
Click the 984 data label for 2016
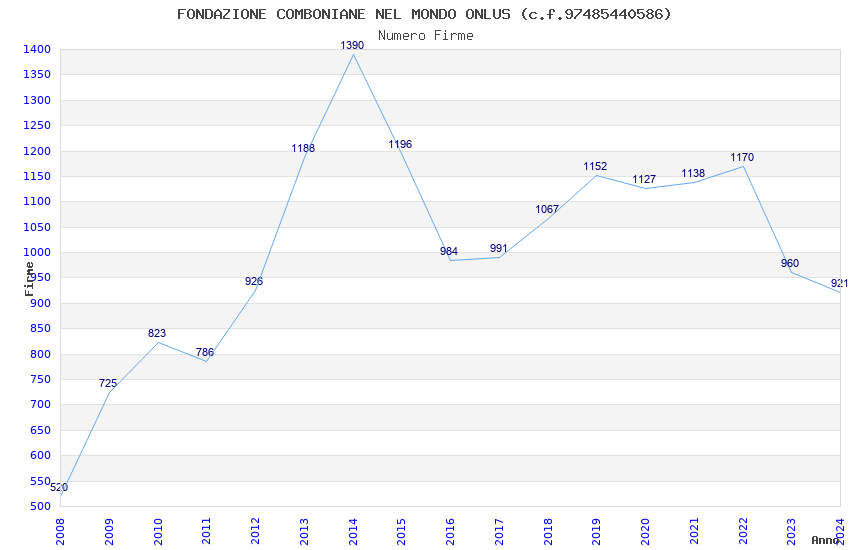(449, 251)
